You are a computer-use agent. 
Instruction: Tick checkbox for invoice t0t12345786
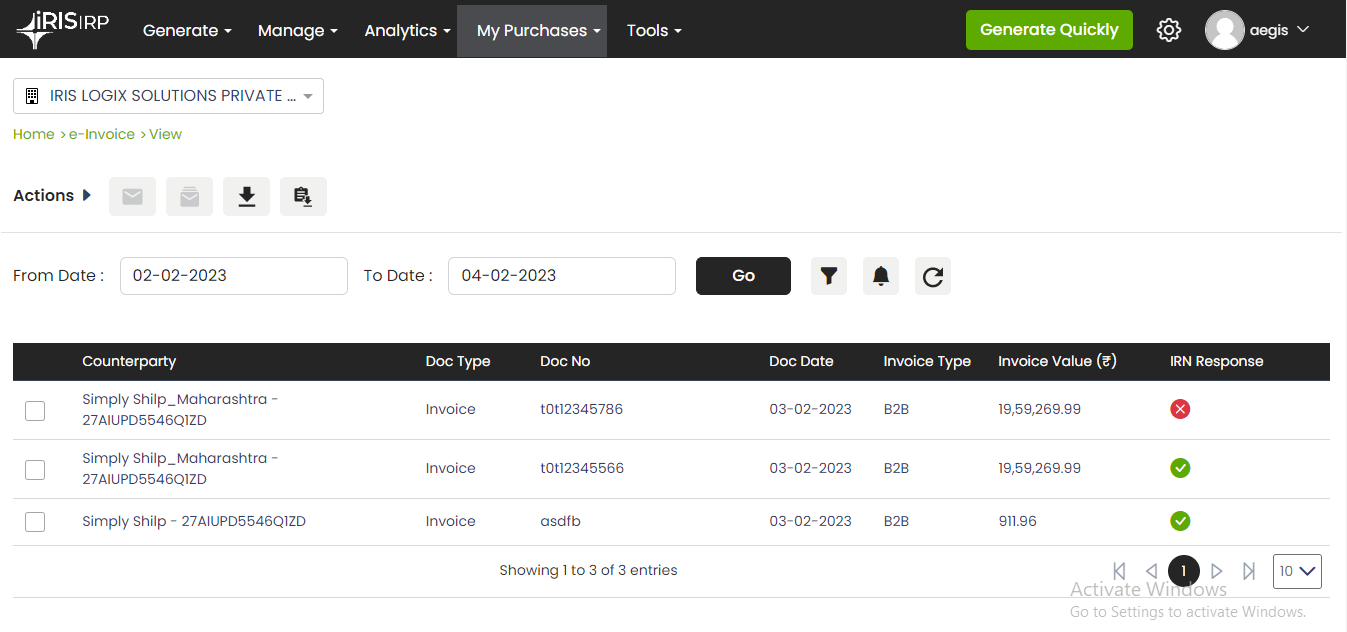pyautogui.click(x=35, y=410)
